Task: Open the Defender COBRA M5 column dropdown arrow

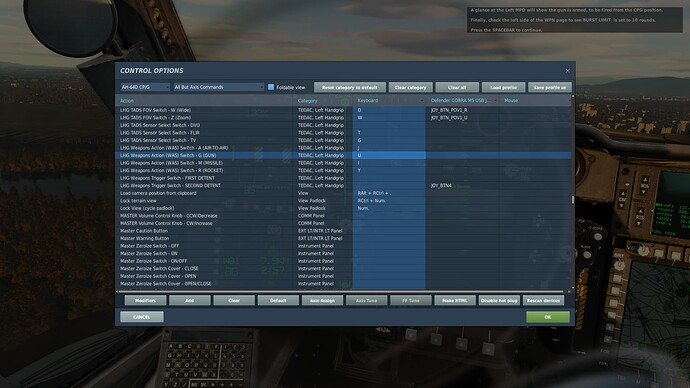Action: [495, 101]
